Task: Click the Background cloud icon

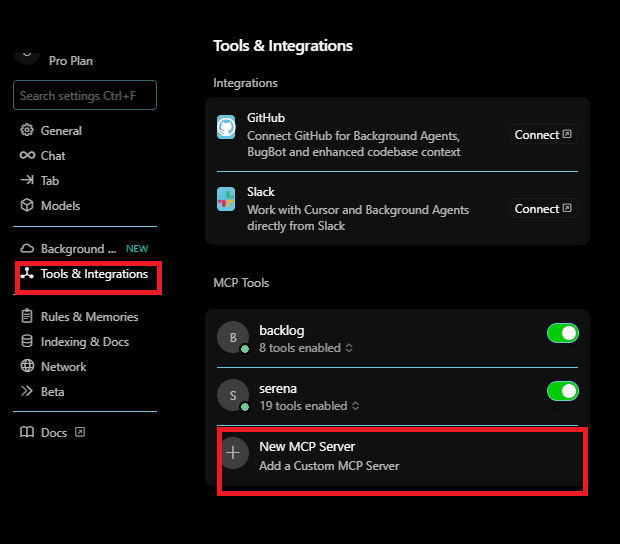Action: coord(27,248)
